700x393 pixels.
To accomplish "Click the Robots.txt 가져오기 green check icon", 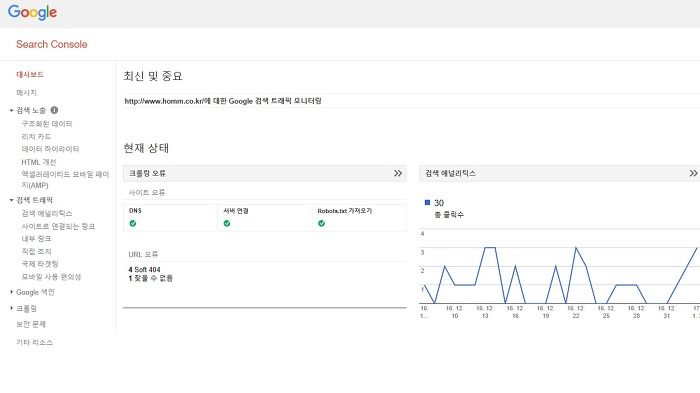I will click(321, 223).
